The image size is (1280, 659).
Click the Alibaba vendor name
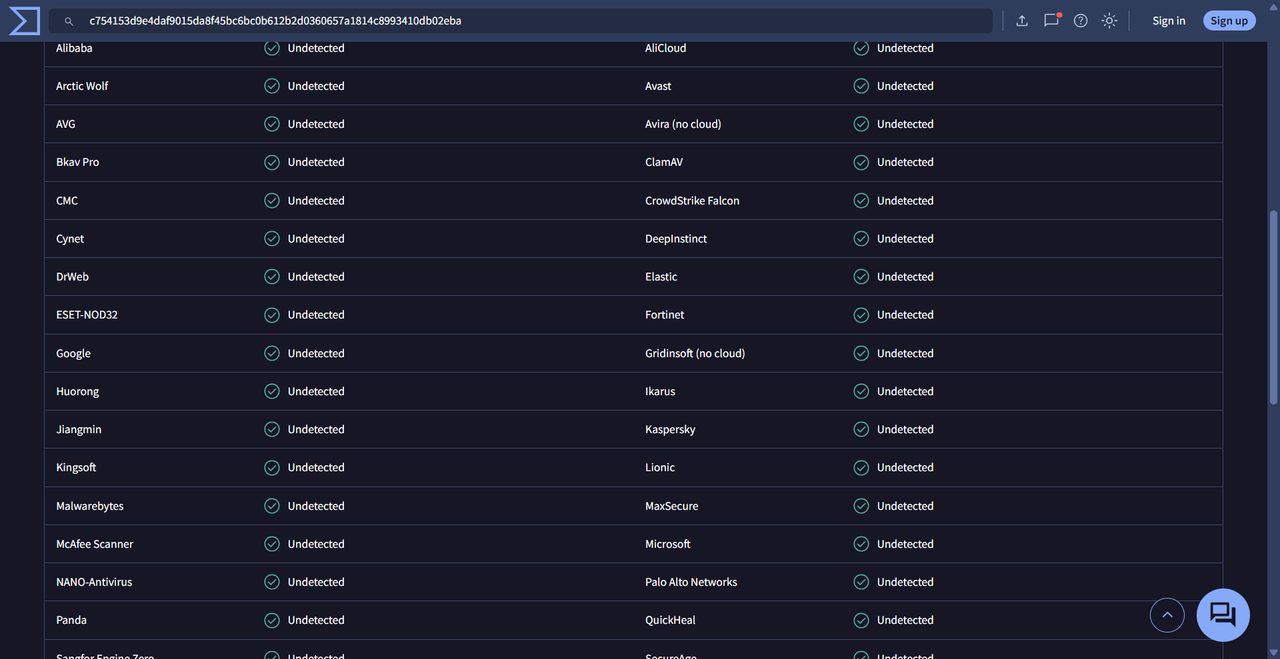pos(74,48)
